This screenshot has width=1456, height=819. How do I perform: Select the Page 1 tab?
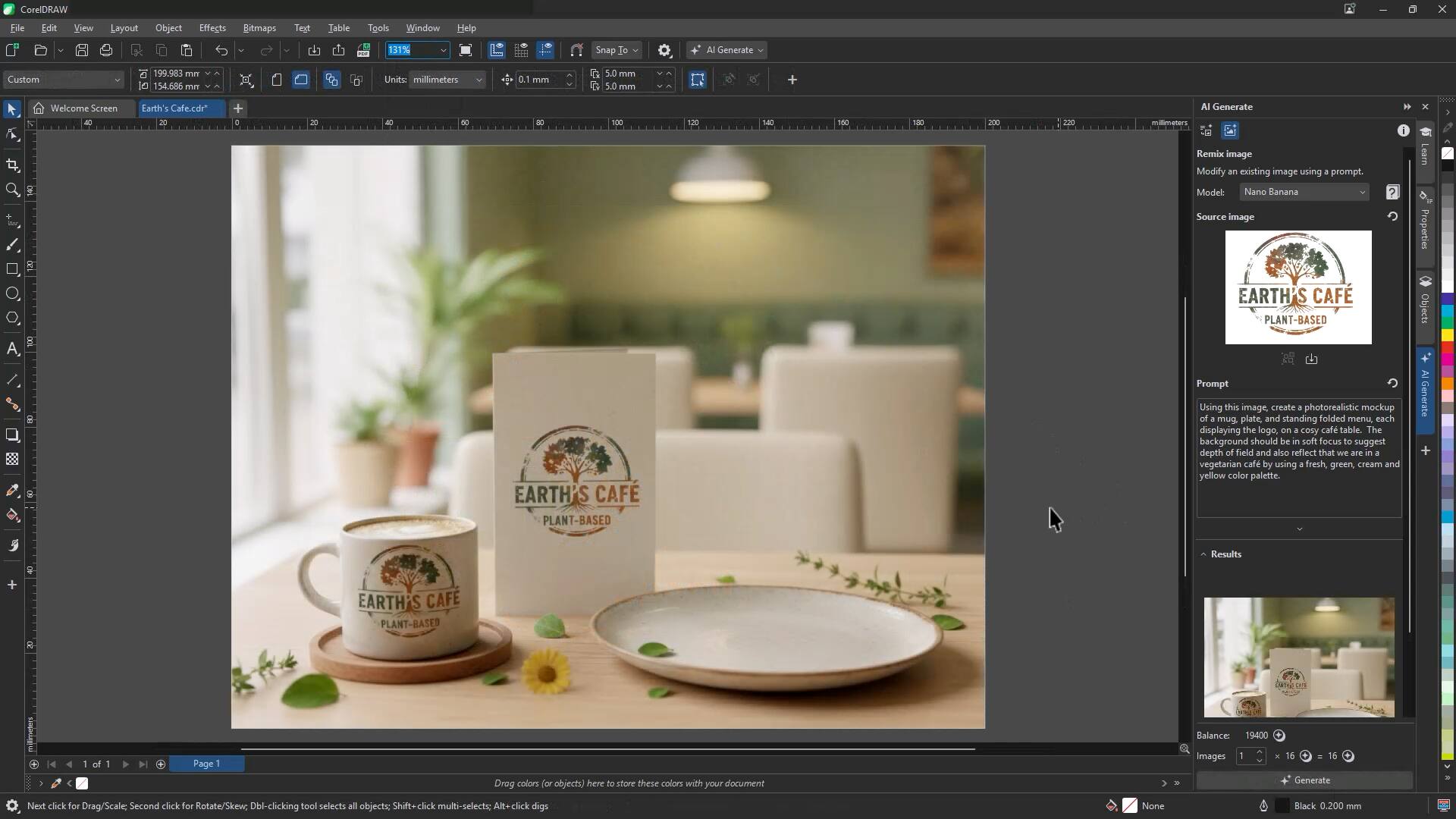pos(206,764)
